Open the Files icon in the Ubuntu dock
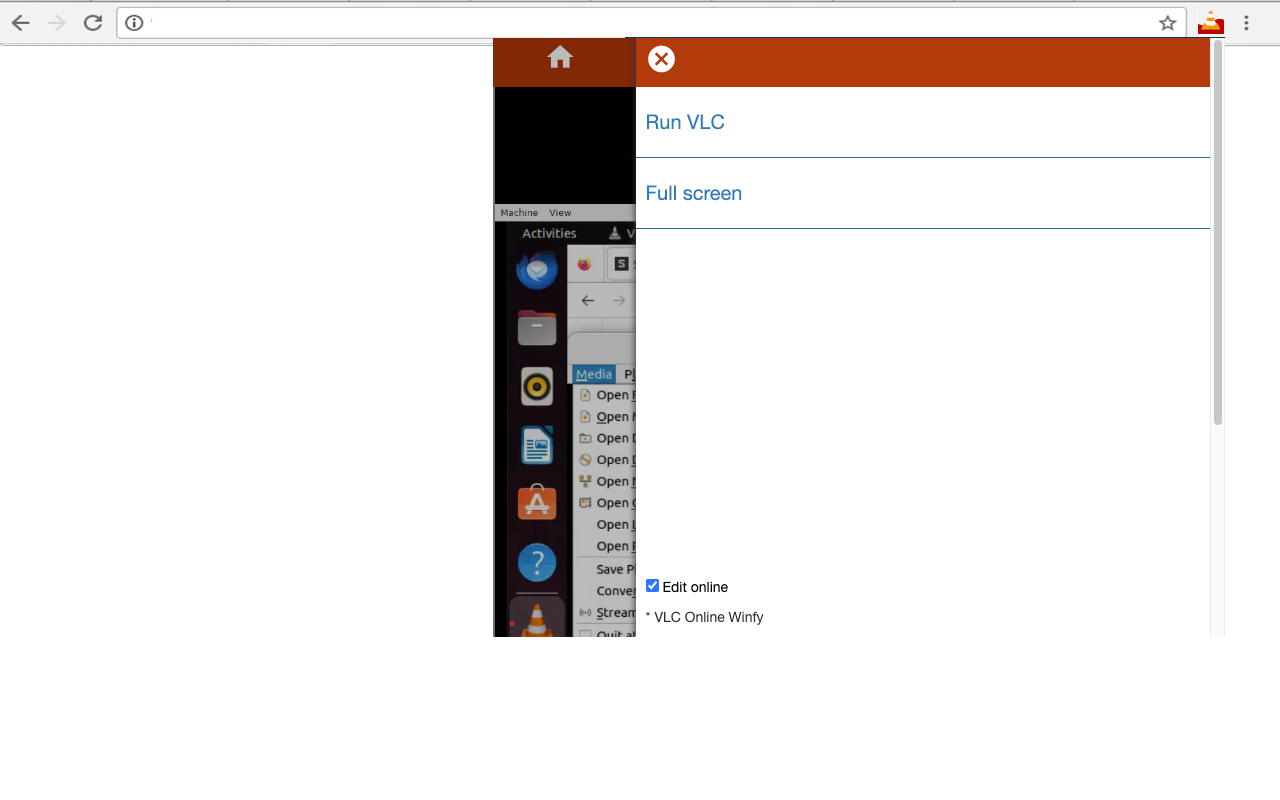The image size is (1280, 800). (x=537, y=328)
